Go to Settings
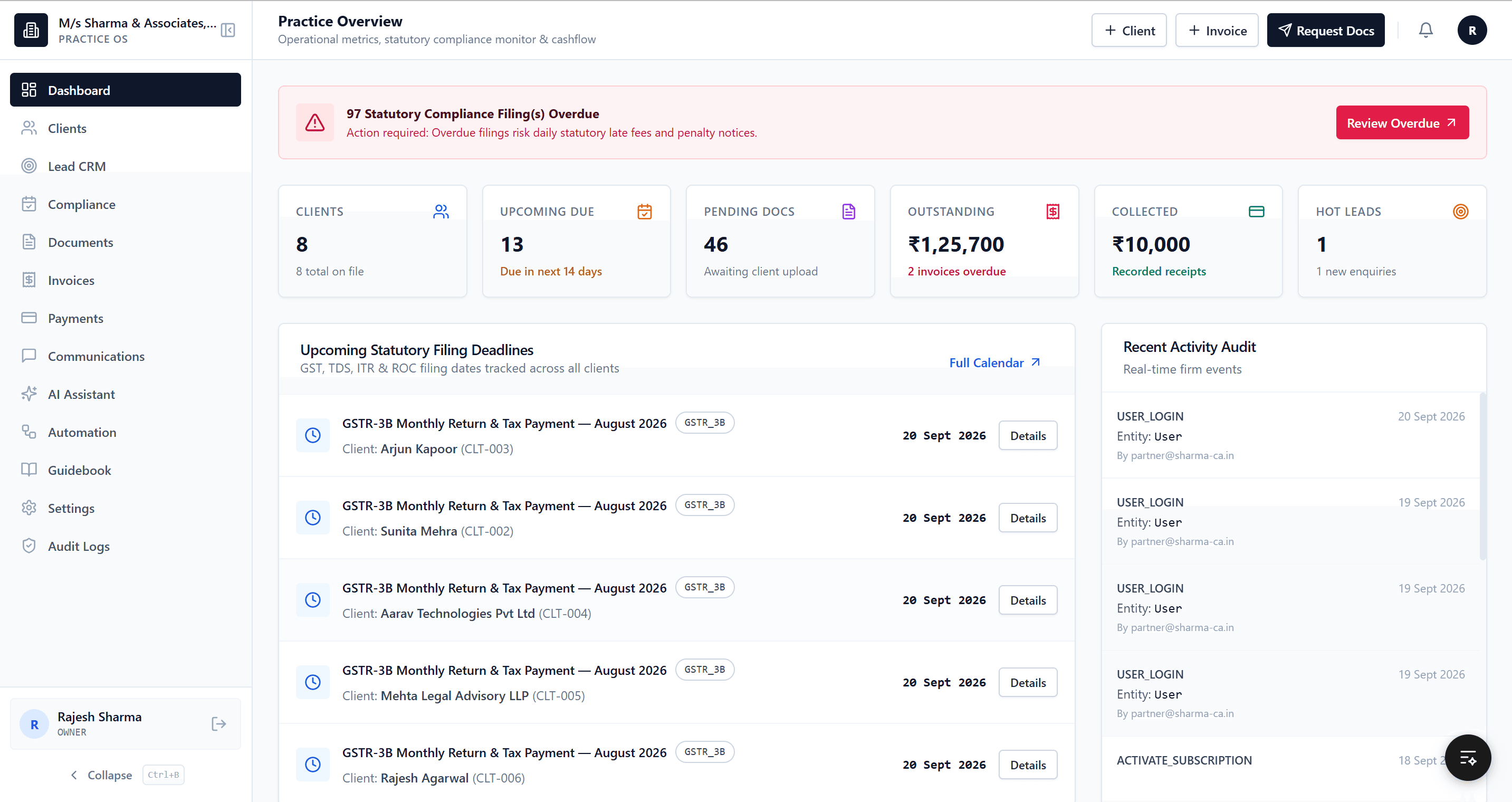This screenshot has width=1512, height=802. [x=125, y=508]
